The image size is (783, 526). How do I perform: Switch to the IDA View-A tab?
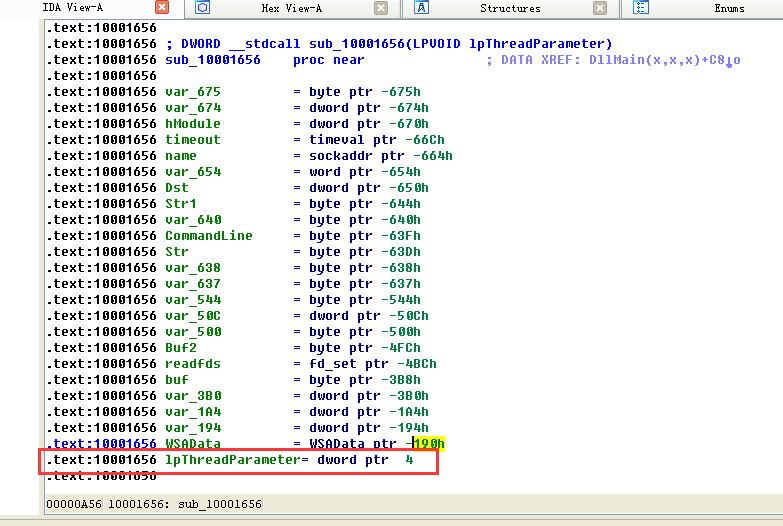(73, 7)
